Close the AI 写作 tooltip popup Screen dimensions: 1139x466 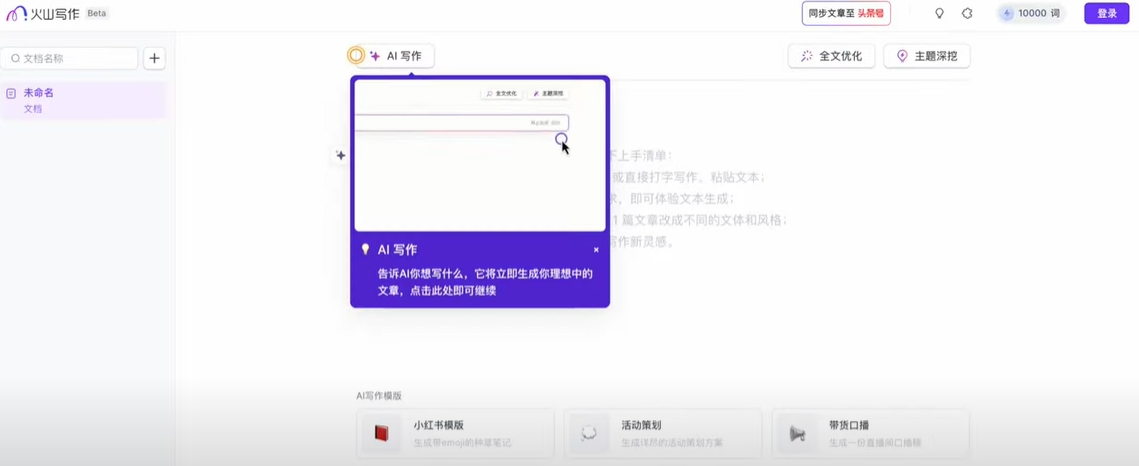[x=596, y=250]
